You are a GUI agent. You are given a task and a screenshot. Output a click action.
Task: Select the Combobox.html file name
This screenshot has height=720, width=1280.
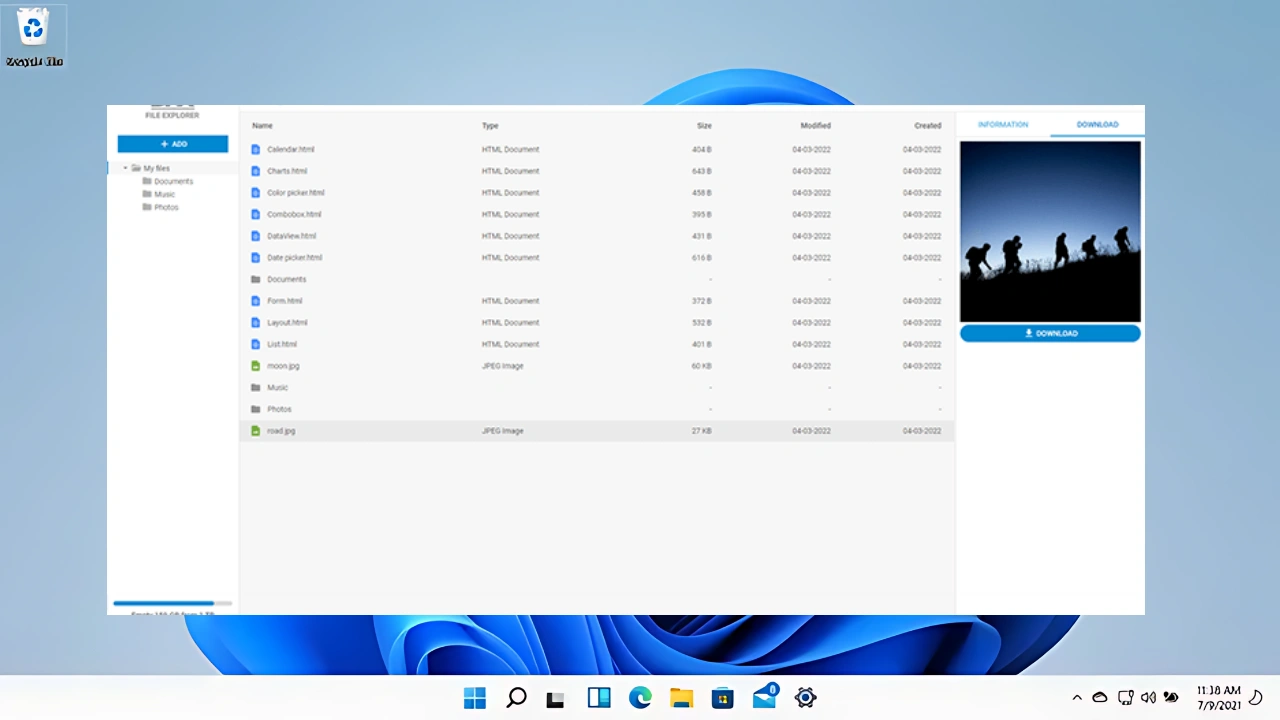click(294, 214)
